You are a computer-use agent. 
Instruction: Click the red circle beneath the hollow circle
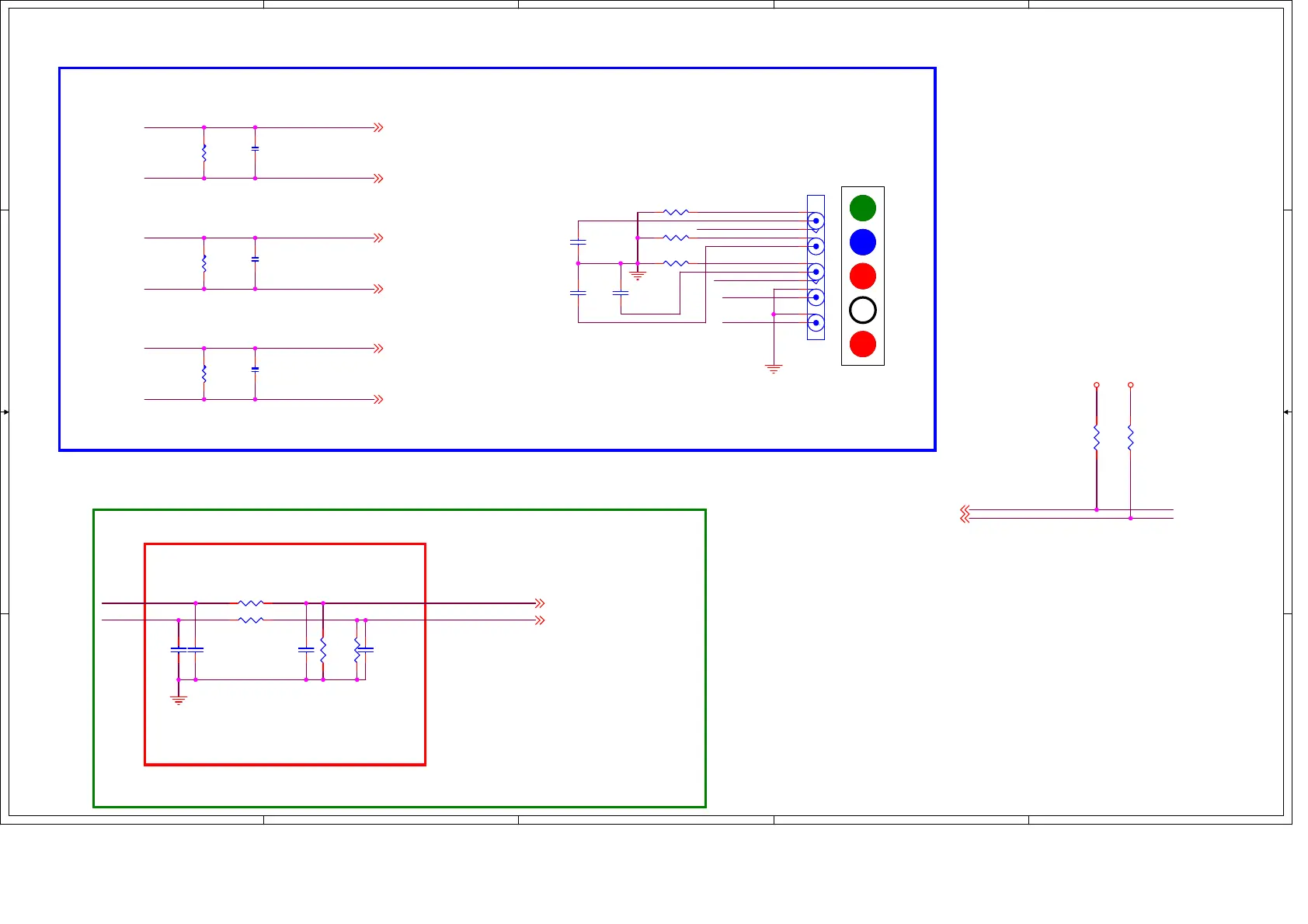pyautogui.click(x=863, y=344)
